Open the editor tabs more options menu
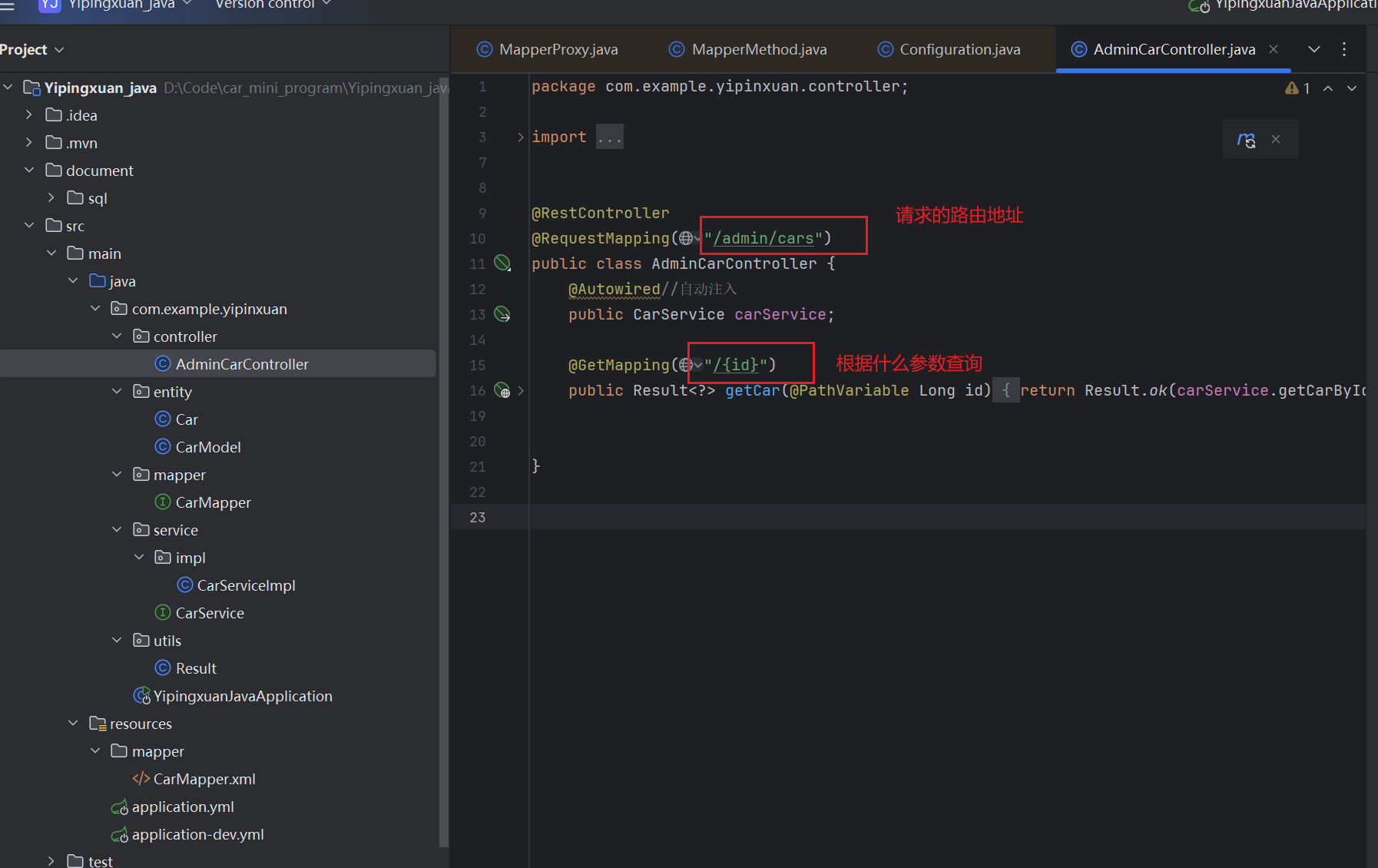This screenshot has height=868, width=1378. click(x=1344, y=49)
